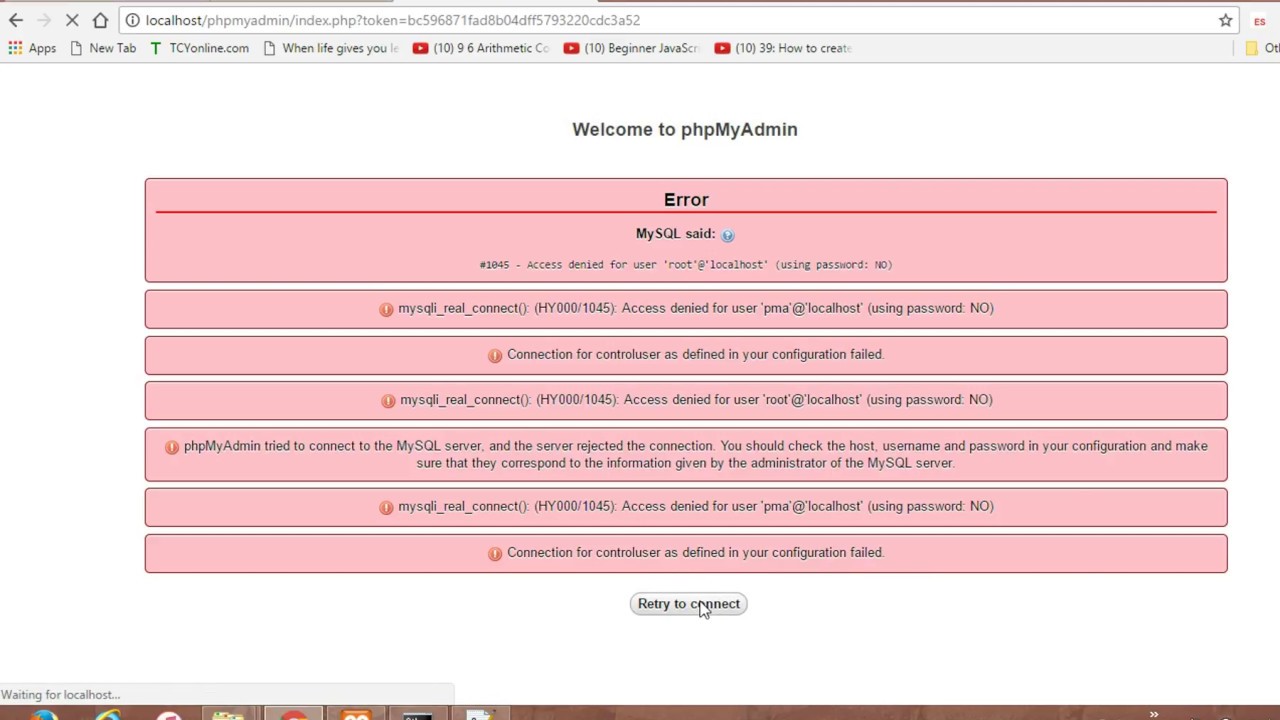
Task: Open the Apps grid shortcut
Action: 32,48
